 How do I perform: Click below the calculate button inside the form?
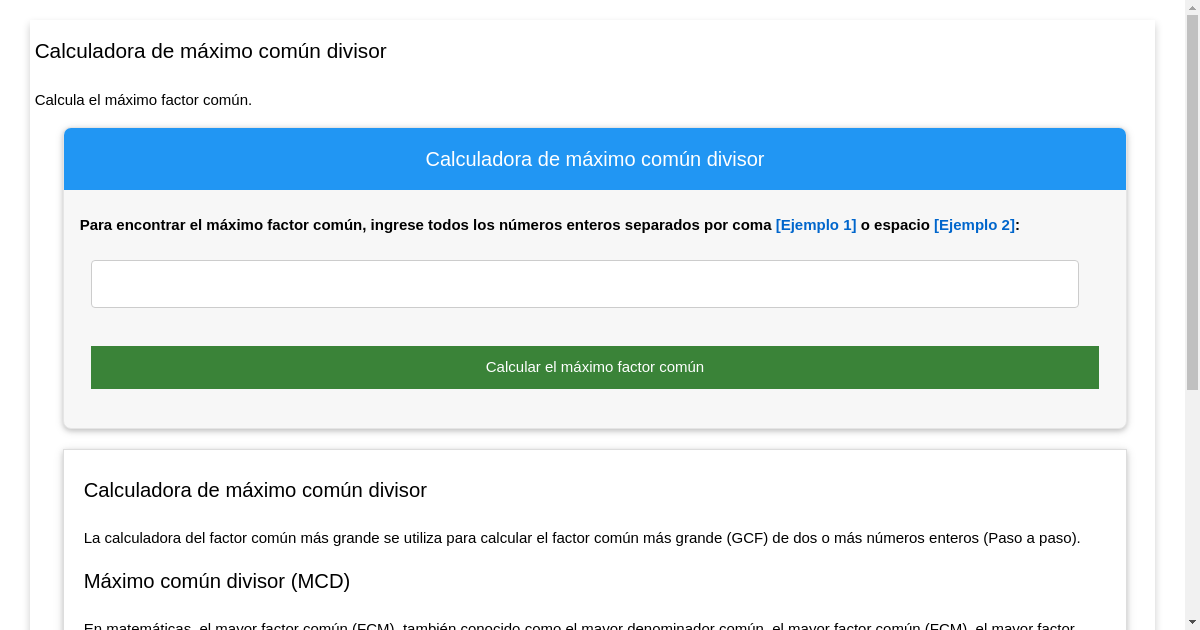594,405
